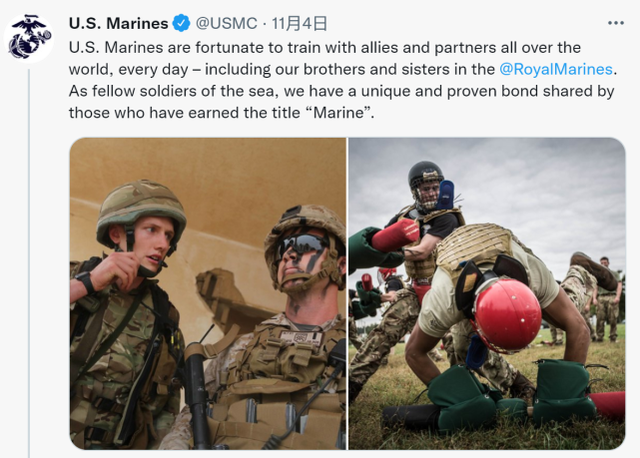Open the U.S. Marines profile avatar
This screenshot has height=458, width=640.
point(28,38)
